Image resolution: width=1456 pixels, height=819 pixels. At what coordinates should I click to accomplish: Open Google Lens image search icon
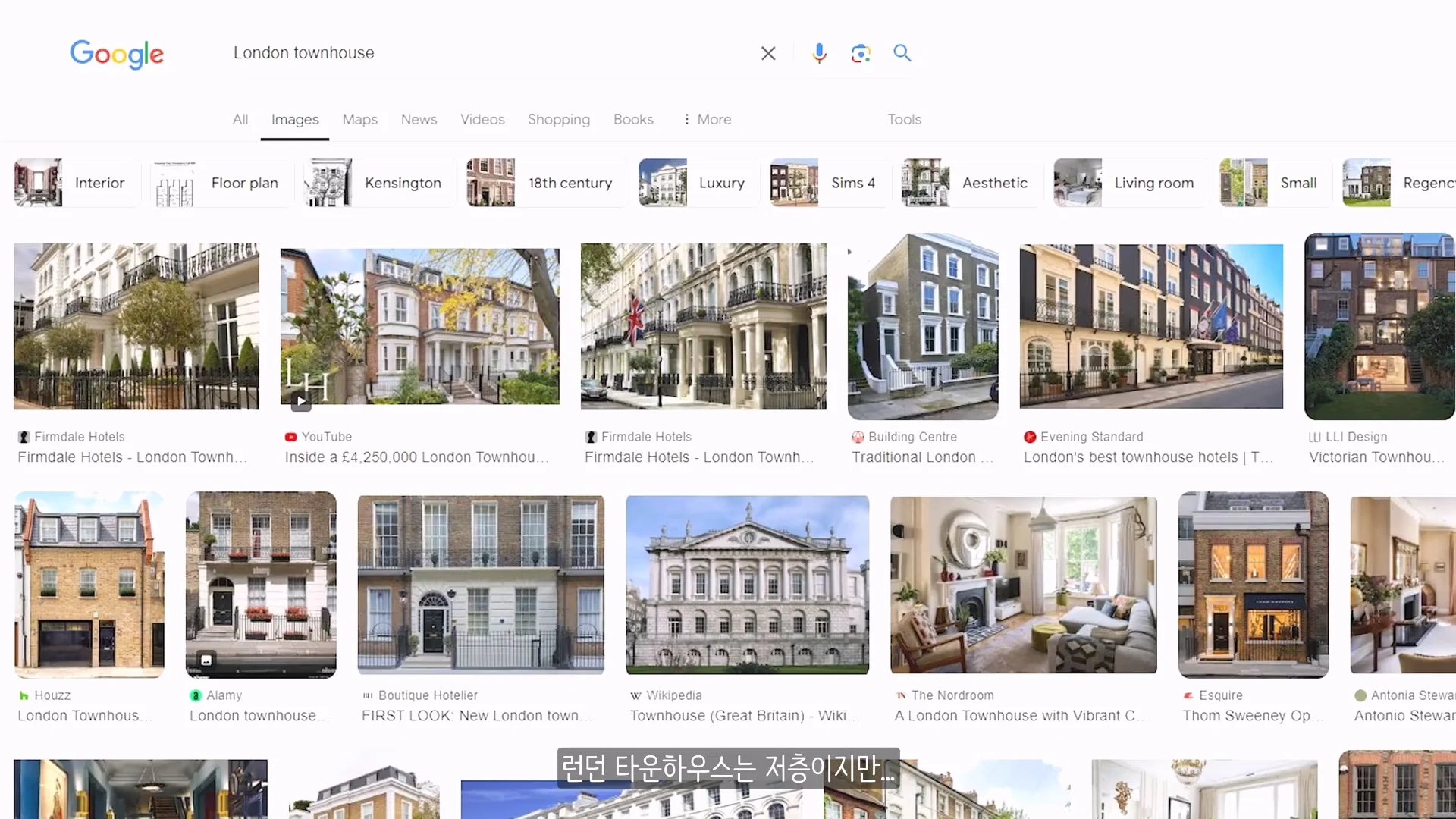click(x=861, y=53)
